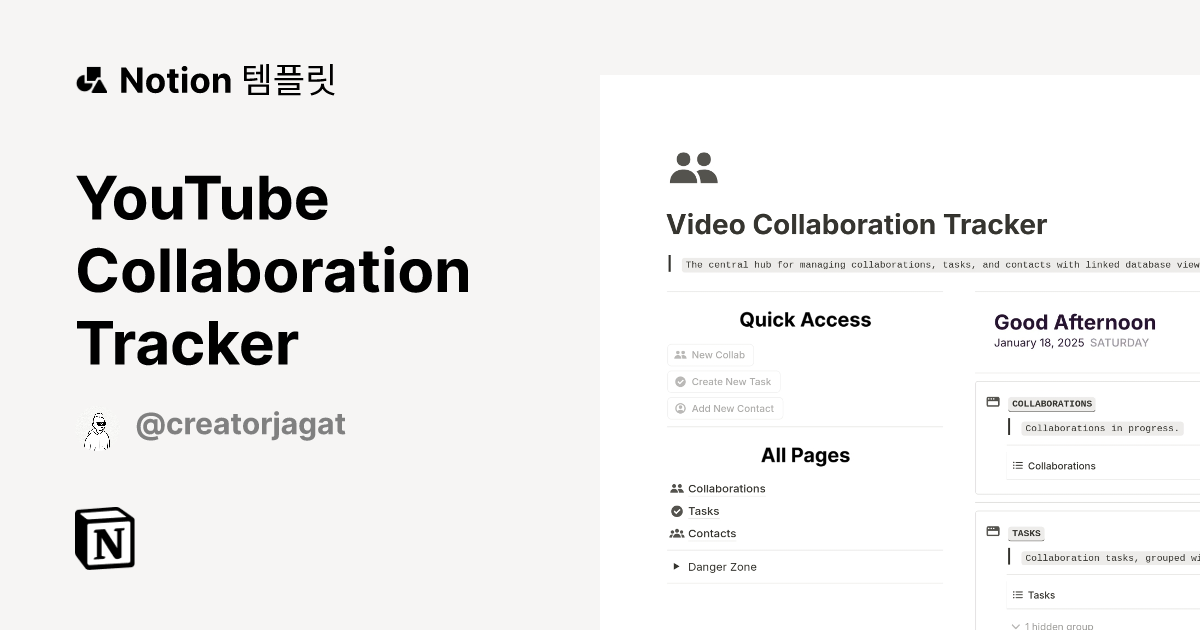The width and height of the screenshot is (1200, 630).
Task: Click the calendar icon beside TASKS label
Action: (x=992, y=531)
